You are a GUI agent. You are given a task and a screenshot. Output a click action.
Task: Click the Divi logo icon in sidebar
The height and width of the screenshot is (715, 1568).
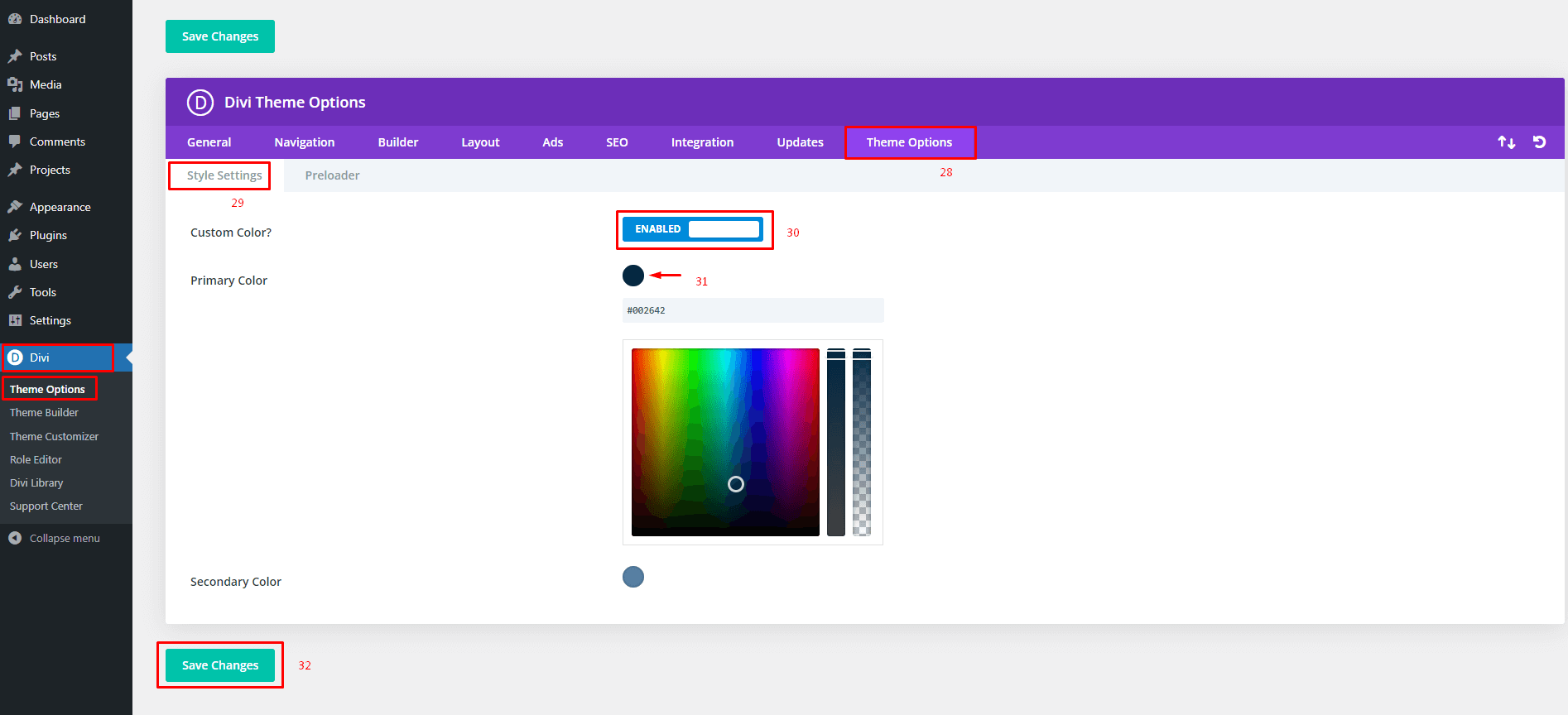click(15, 357)
